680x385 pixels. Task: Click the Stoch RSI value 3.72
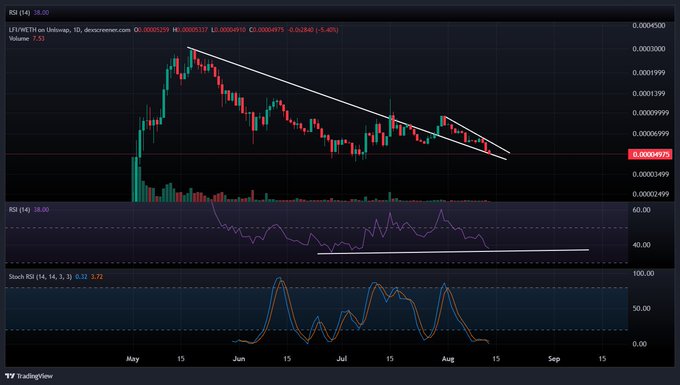97,277
